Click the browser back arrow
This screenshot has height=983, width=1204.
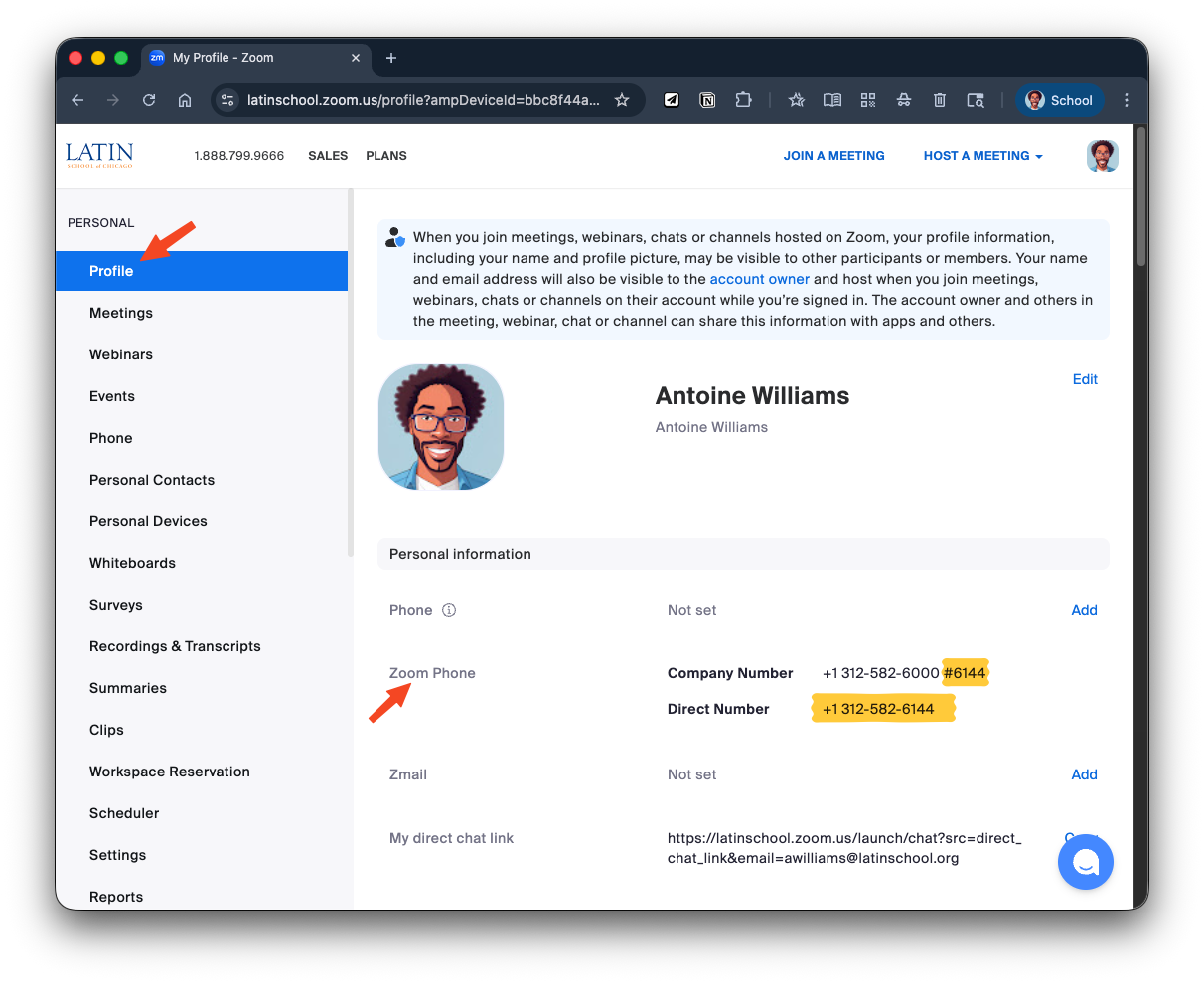tap(77, 100)
